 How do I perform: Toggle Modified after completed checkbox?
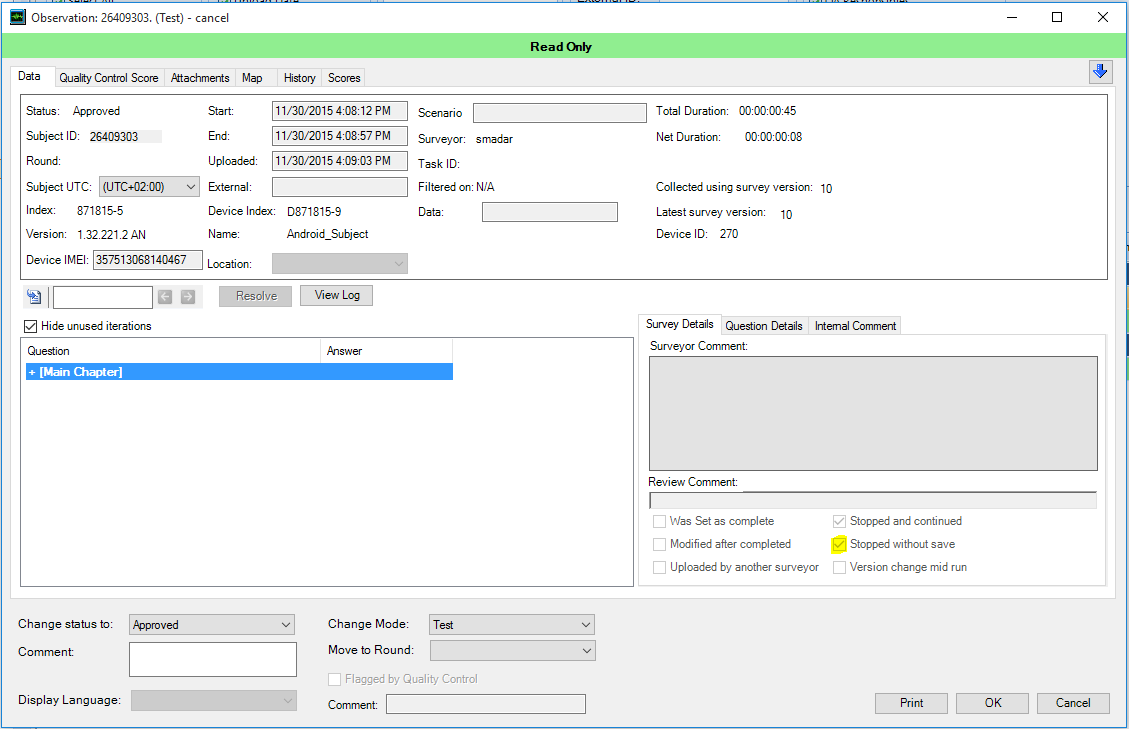(659, 545)
